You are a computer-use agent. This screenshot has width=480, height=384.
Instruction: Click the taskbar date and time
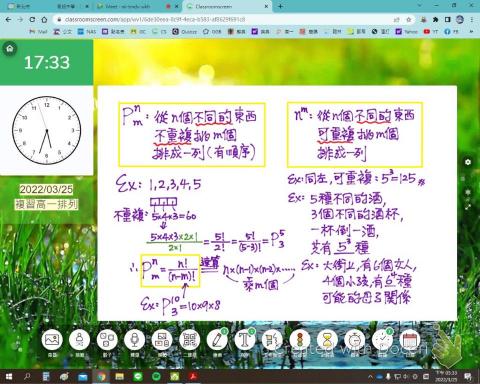click(446, 377)
